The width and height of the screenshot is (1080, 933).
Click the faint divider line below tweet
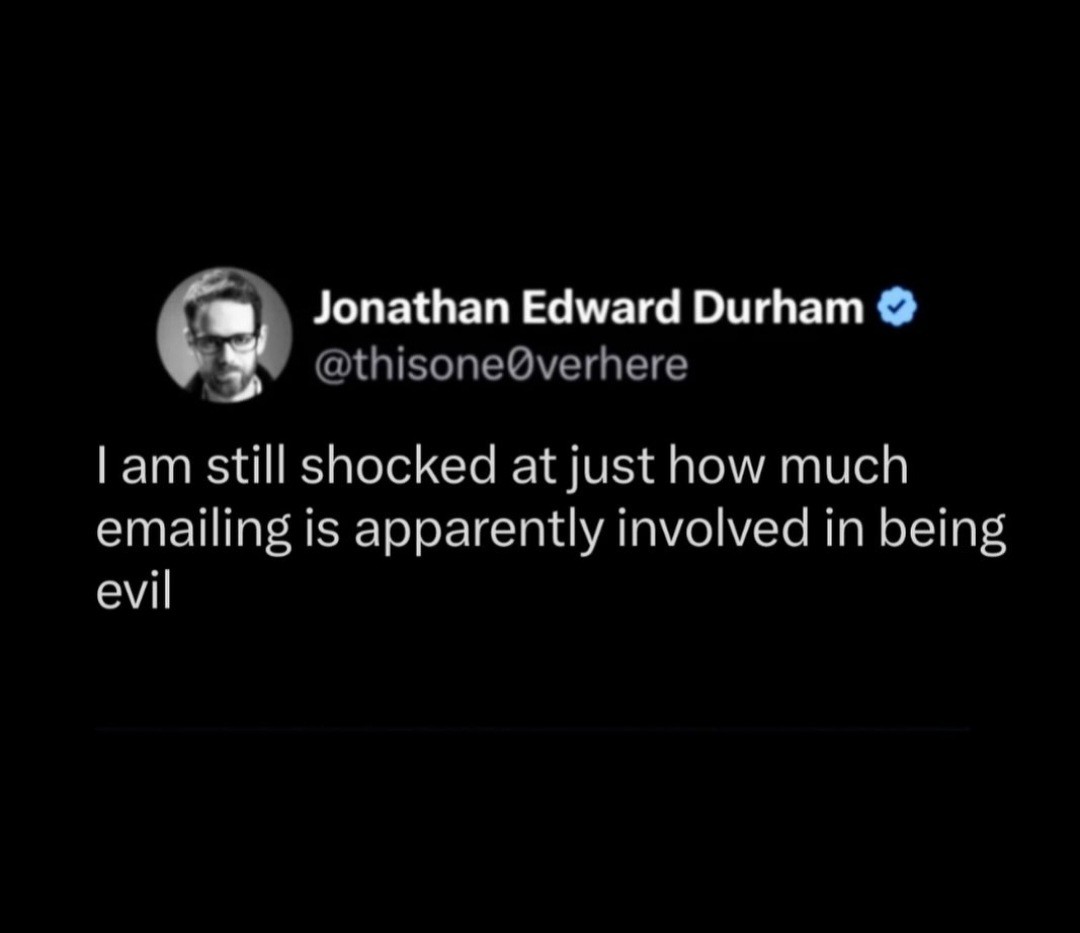pyautogui.click(x=533, y=728)
